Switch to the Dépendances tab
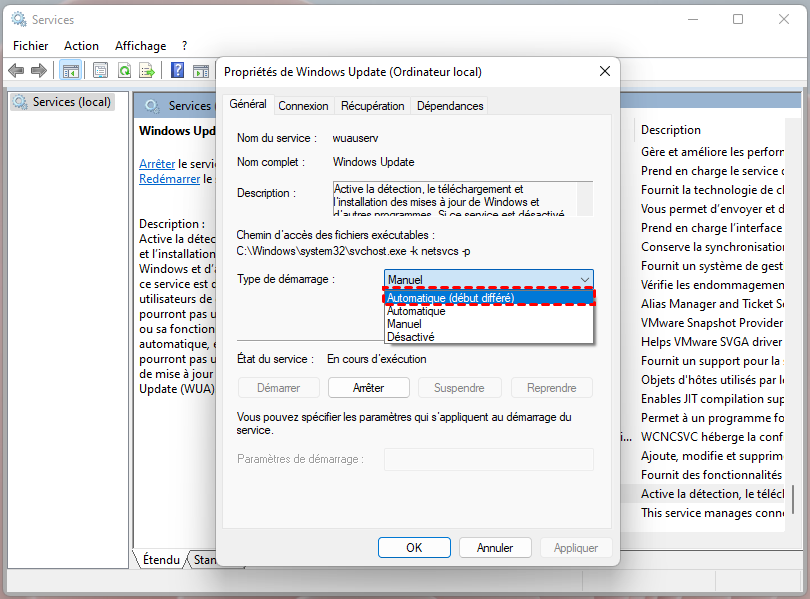This screenshot has width=810, height=599. coord(450,106)
